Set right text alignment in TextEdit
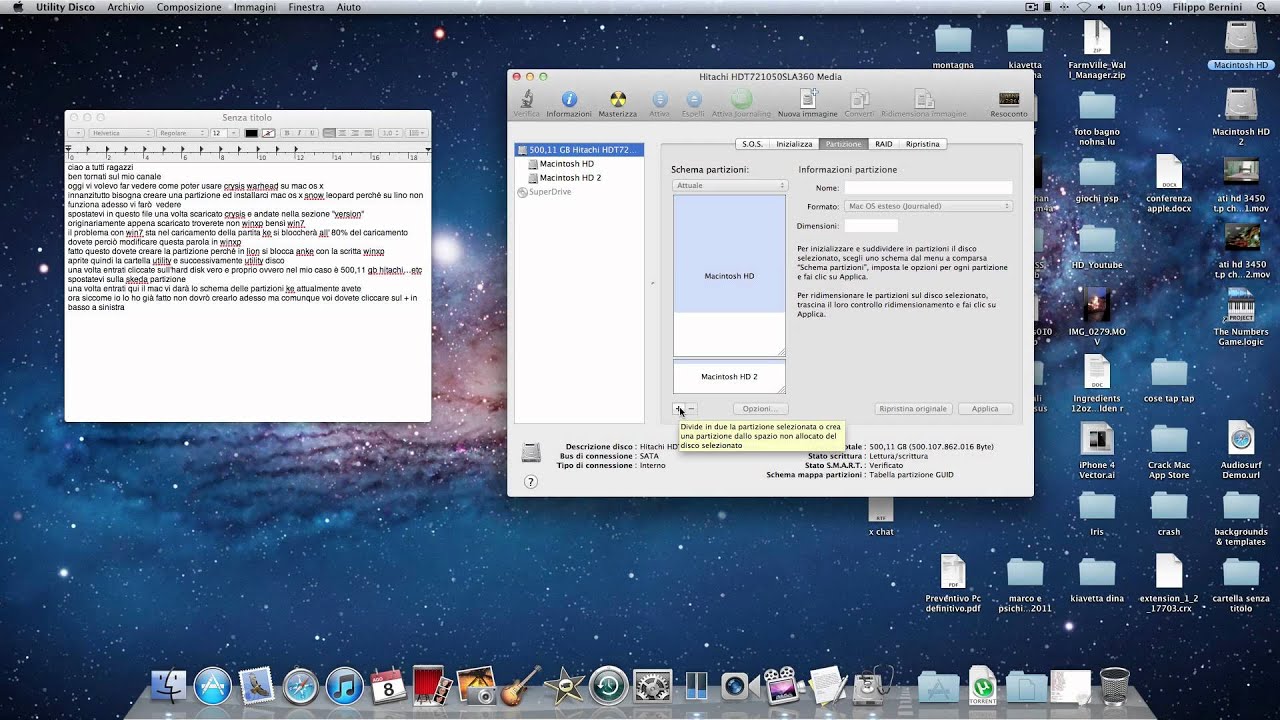 coord(353,133)
